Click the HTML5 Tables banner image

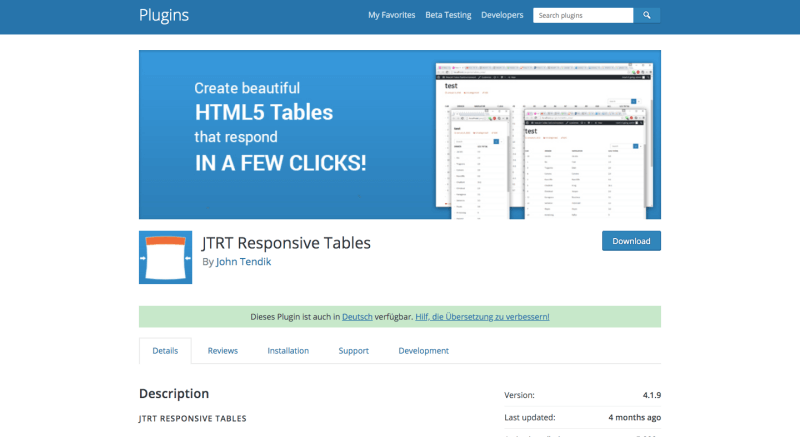click(x=399, y=135)
